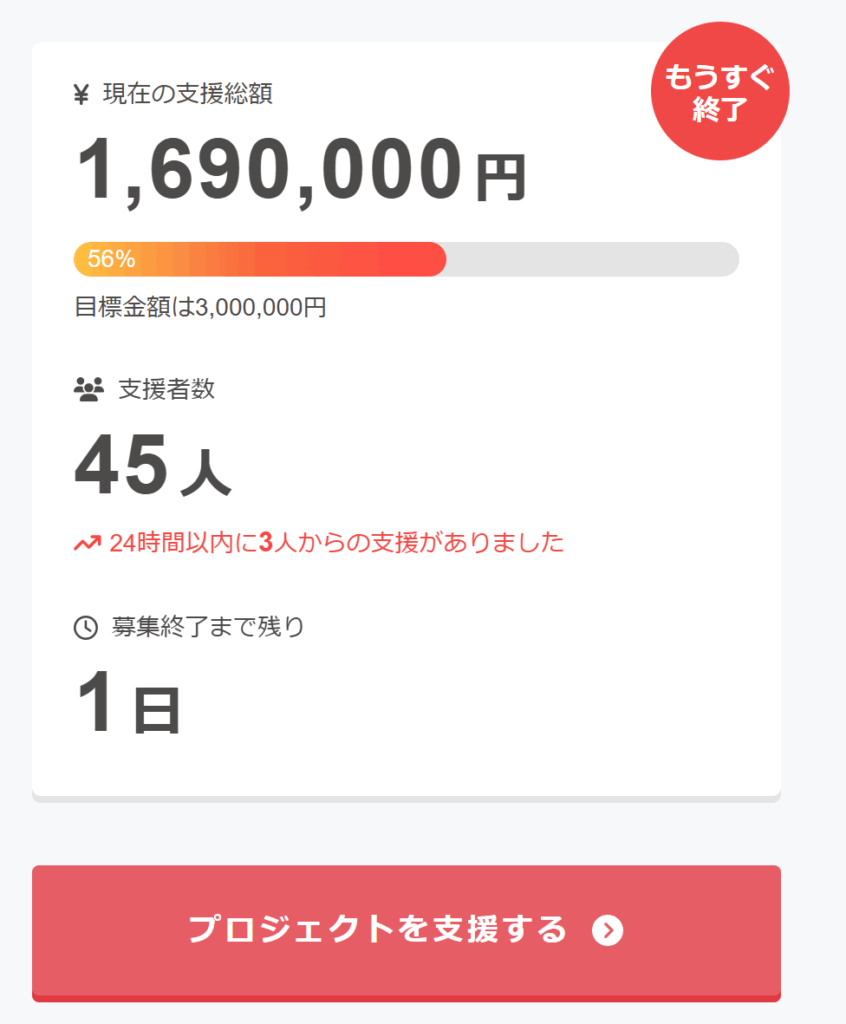Click the もうすぐ終了 red circular badge
Image resolution: width=846 pixels, height=1024 pixels.
tap(720, 91)
